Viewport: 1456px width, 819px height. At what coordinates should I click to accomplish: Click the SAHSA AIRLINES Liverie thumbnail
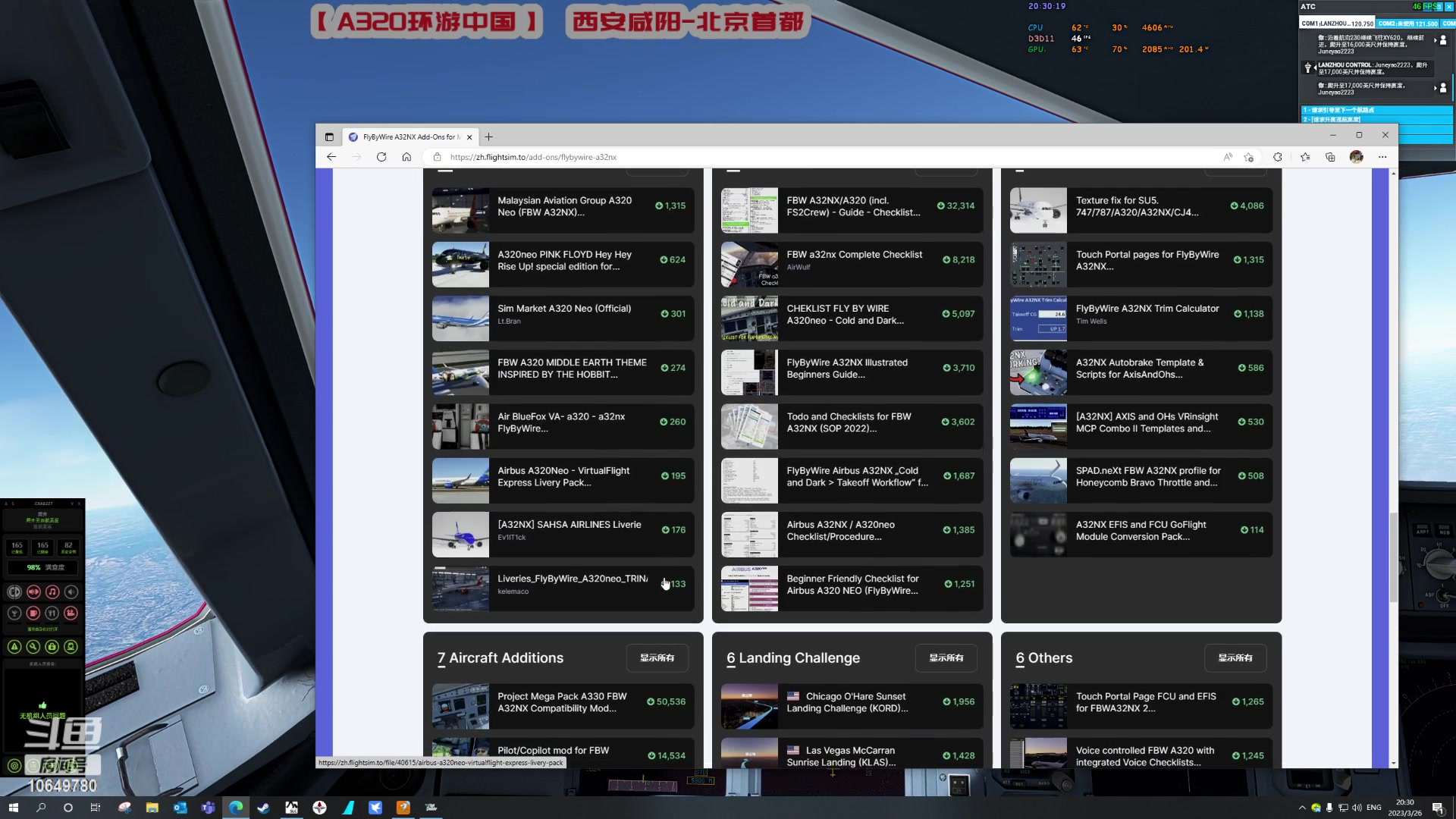(460, 535)
